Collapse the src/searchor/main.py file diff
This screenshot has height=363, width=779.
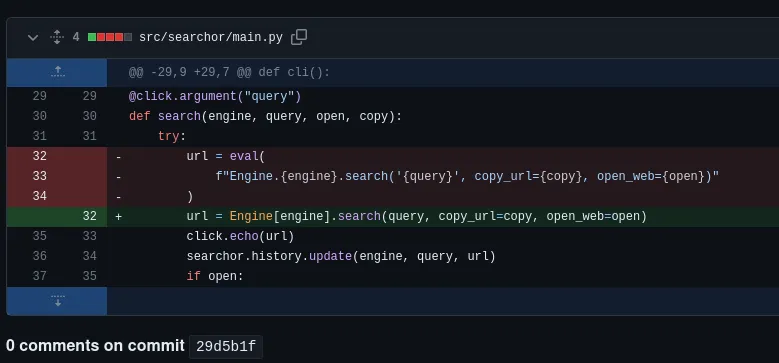tap(33, 37)
